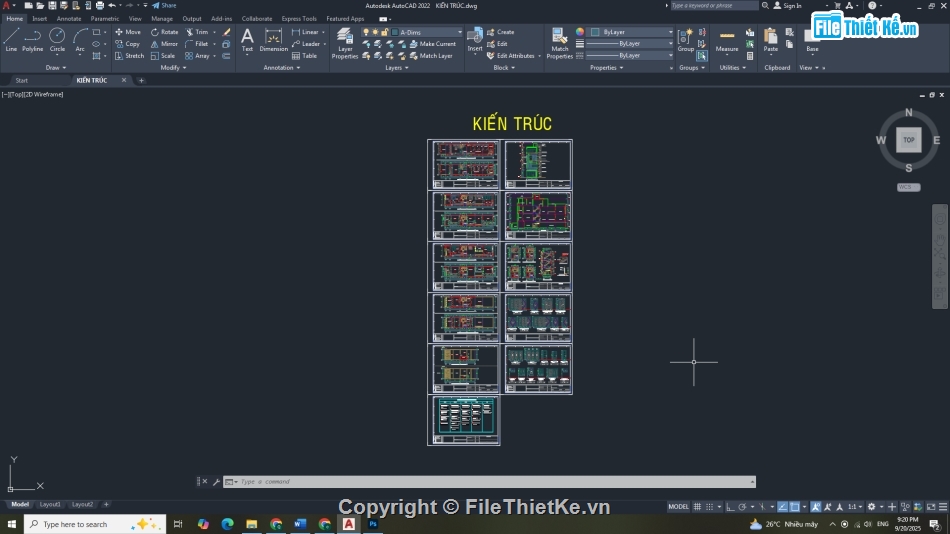Click Make Current layer button
This screenshot has width=950, height=534.
coord(433,44)
